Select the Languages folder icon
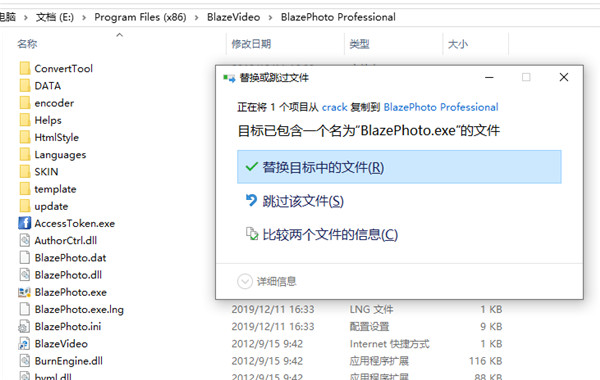600x380 pixels. coord(24,155)
